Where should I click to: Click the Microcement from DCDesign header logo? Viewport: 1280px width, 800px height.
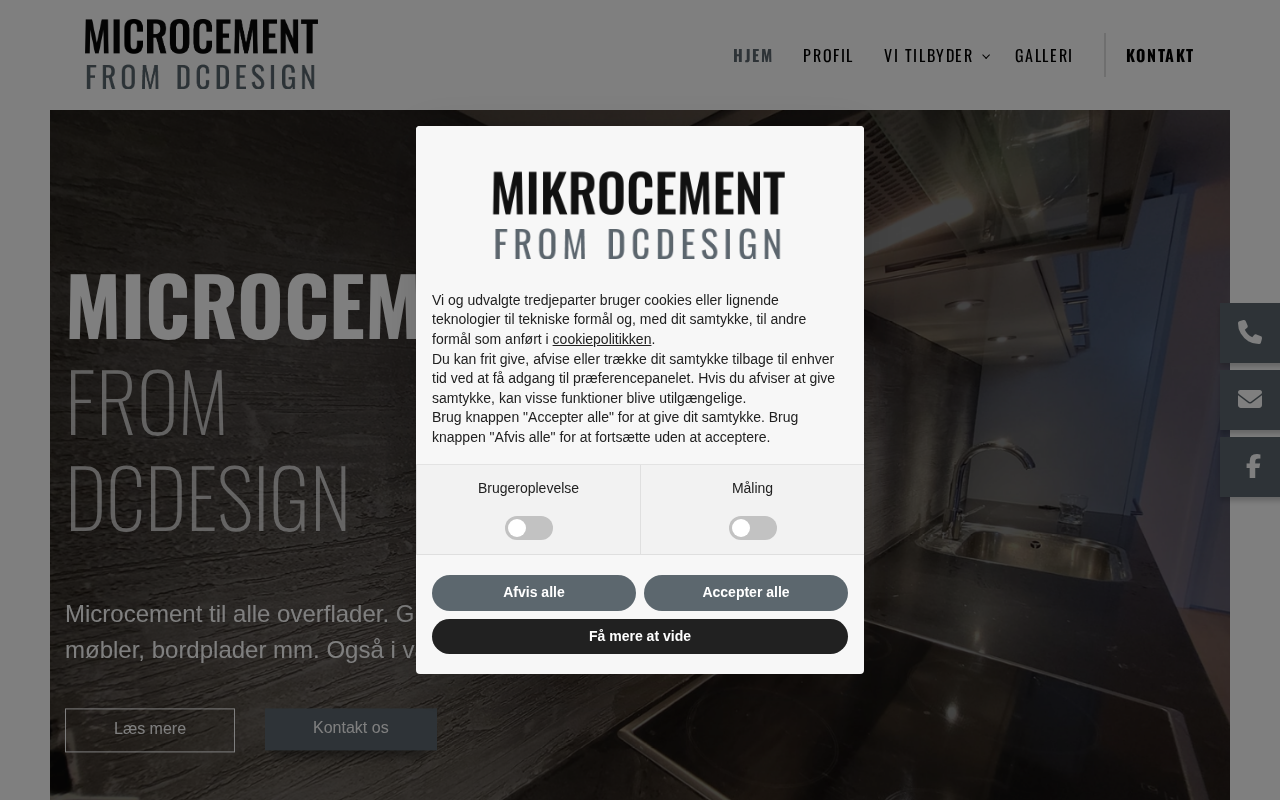point(201,54)
